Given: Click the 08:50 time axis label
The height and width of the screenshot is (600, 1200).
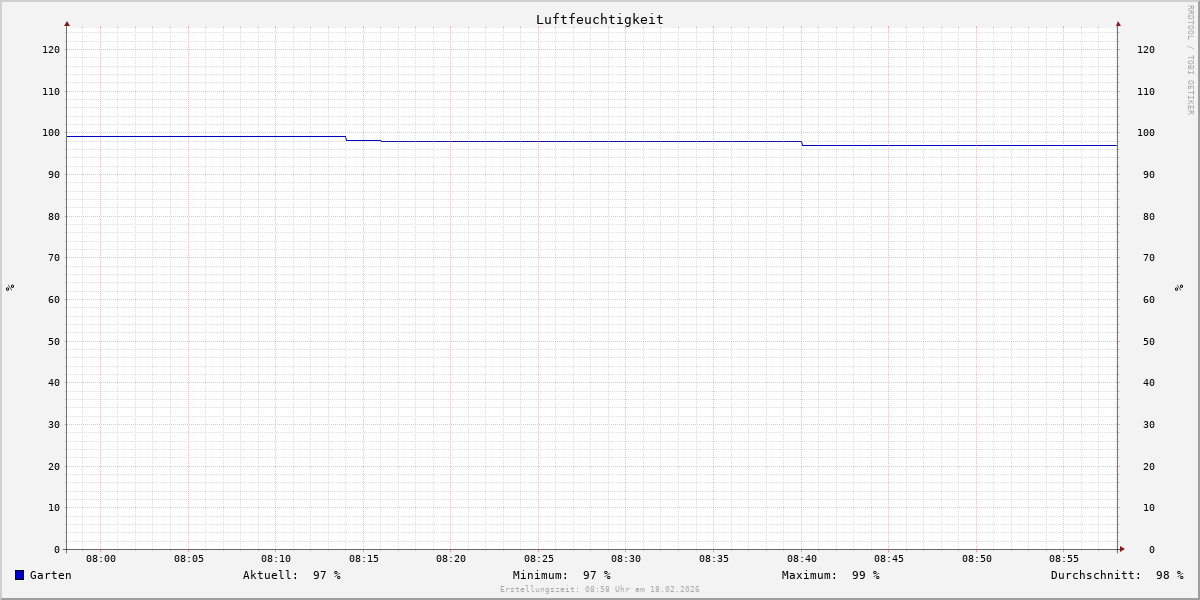Looking at the screenshot, I should coord(977,559).
